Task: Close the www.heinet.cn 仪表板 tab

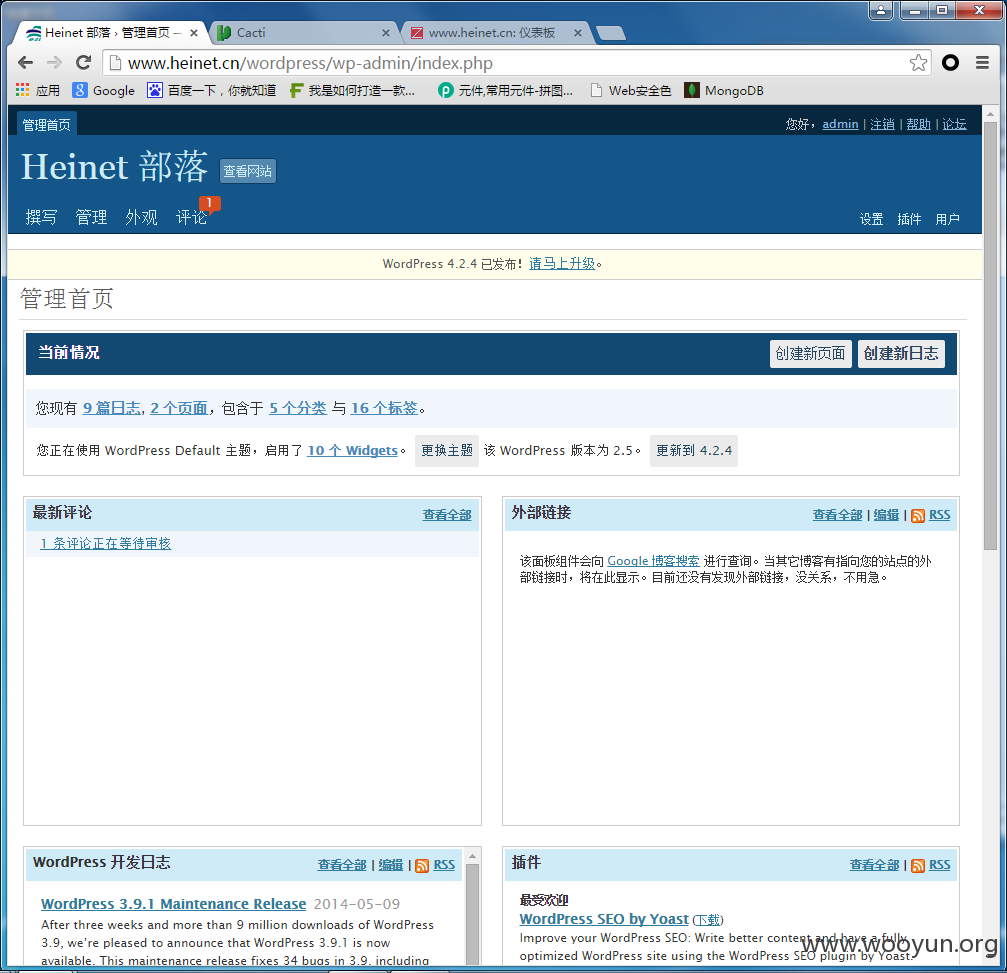Action: (577, 33)
